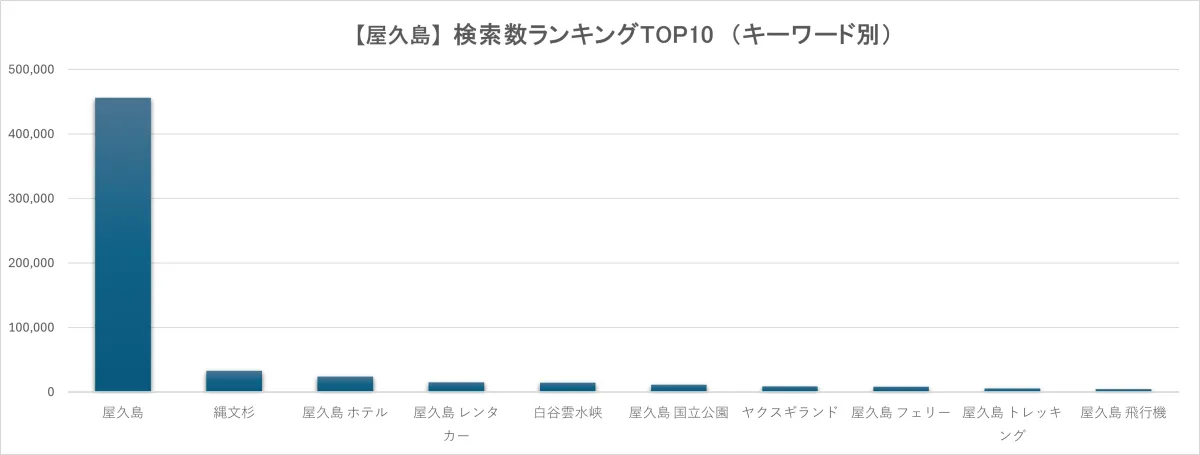Select the 屋久島 ホテル bar
This screenshot has width=1200, height=455.
(x=345, y=384)
